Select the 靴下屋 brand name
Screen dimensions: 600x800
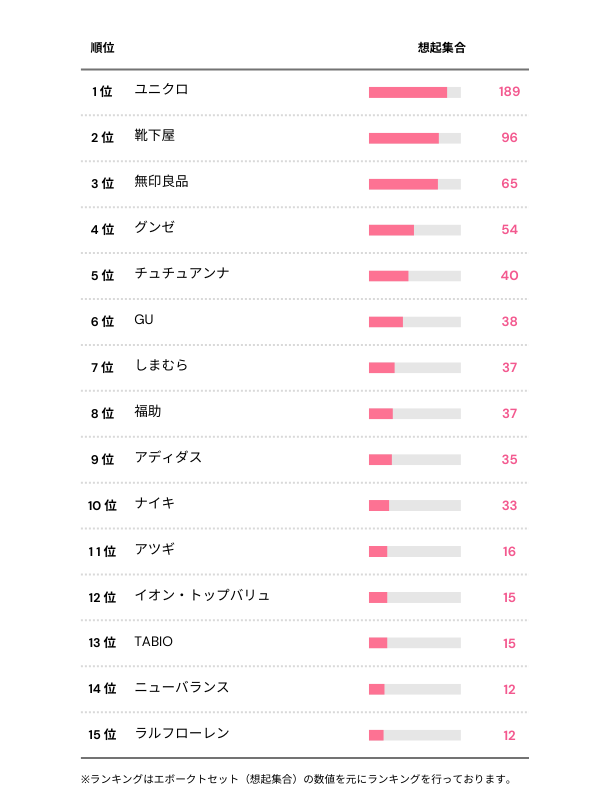click(x=154, y=136)
